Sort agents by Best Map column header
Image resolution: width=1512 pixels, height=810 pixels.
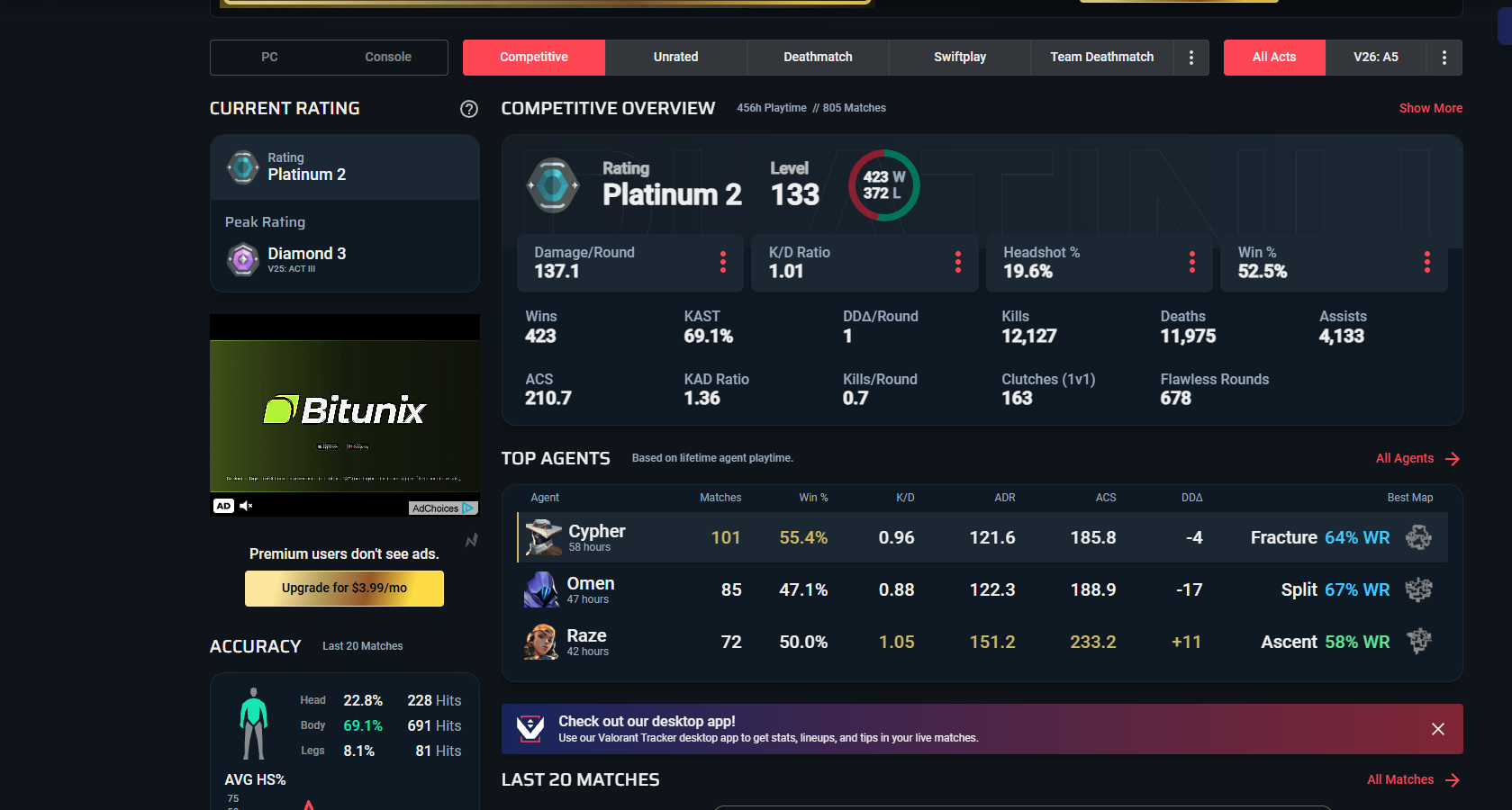point(1410,498)
